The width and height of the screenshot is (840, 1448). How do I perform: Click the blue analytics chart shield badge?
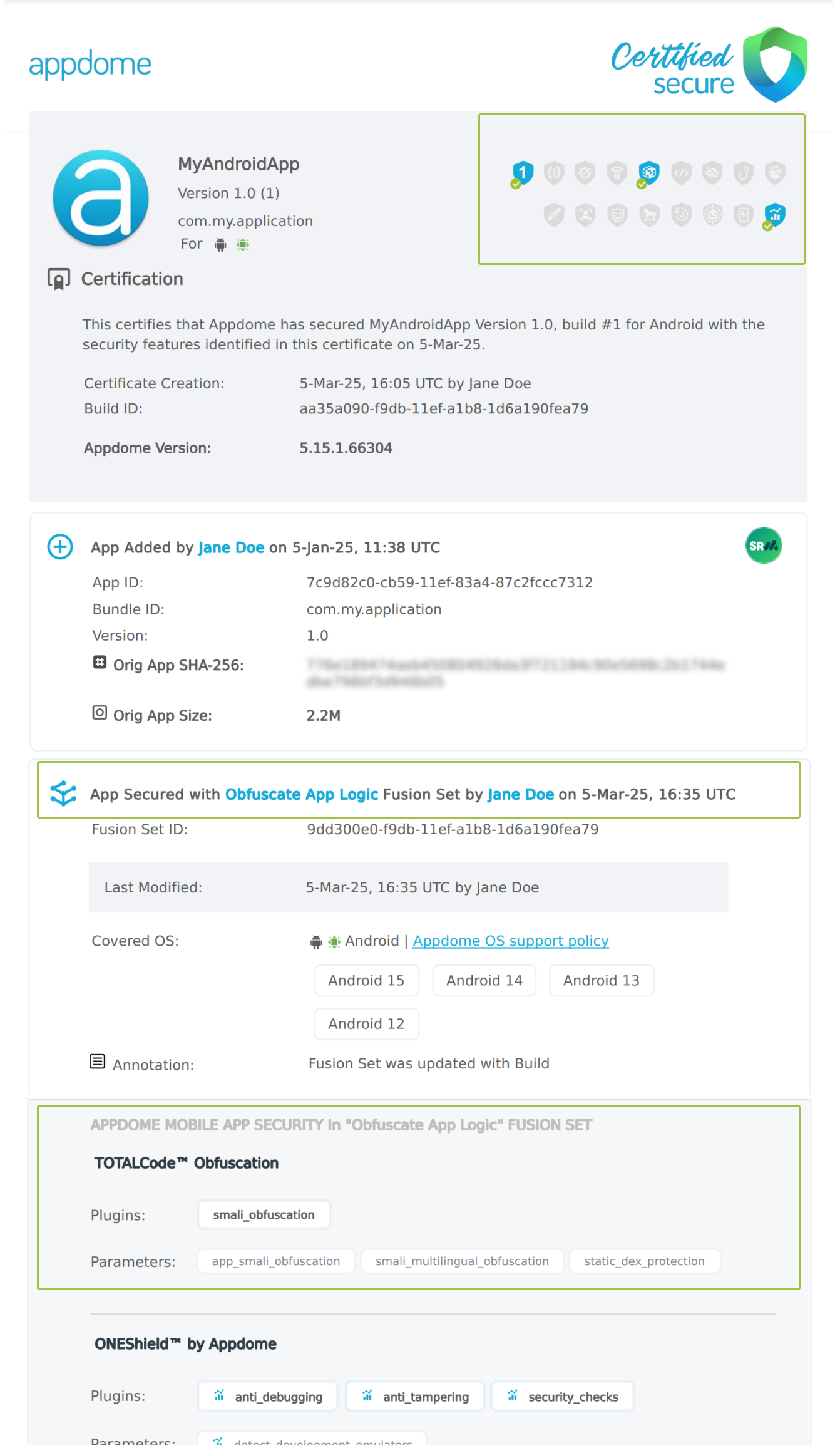coord(775,214)
